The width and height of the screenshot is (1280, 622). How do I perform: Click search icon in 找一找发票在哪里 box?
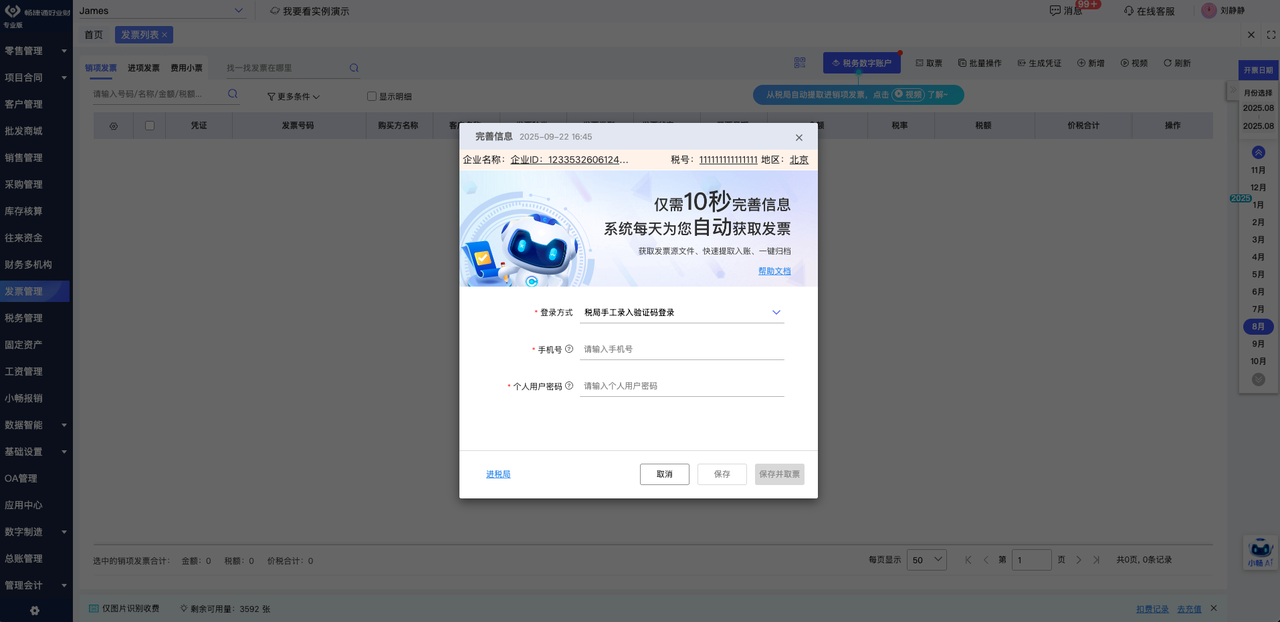[354, 68]
